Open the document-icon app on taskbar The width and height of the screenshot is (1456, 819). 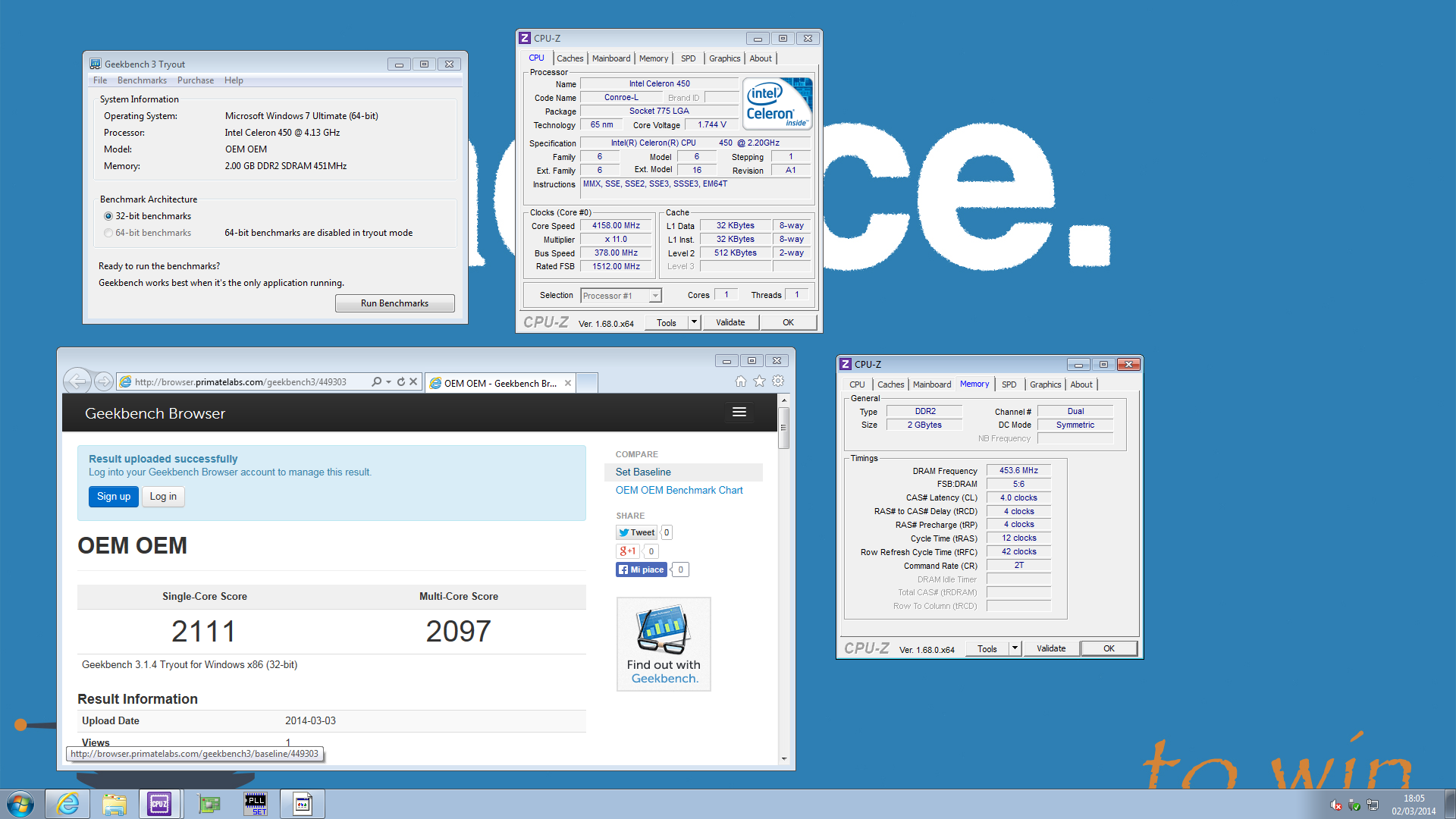tap(303, 804)
